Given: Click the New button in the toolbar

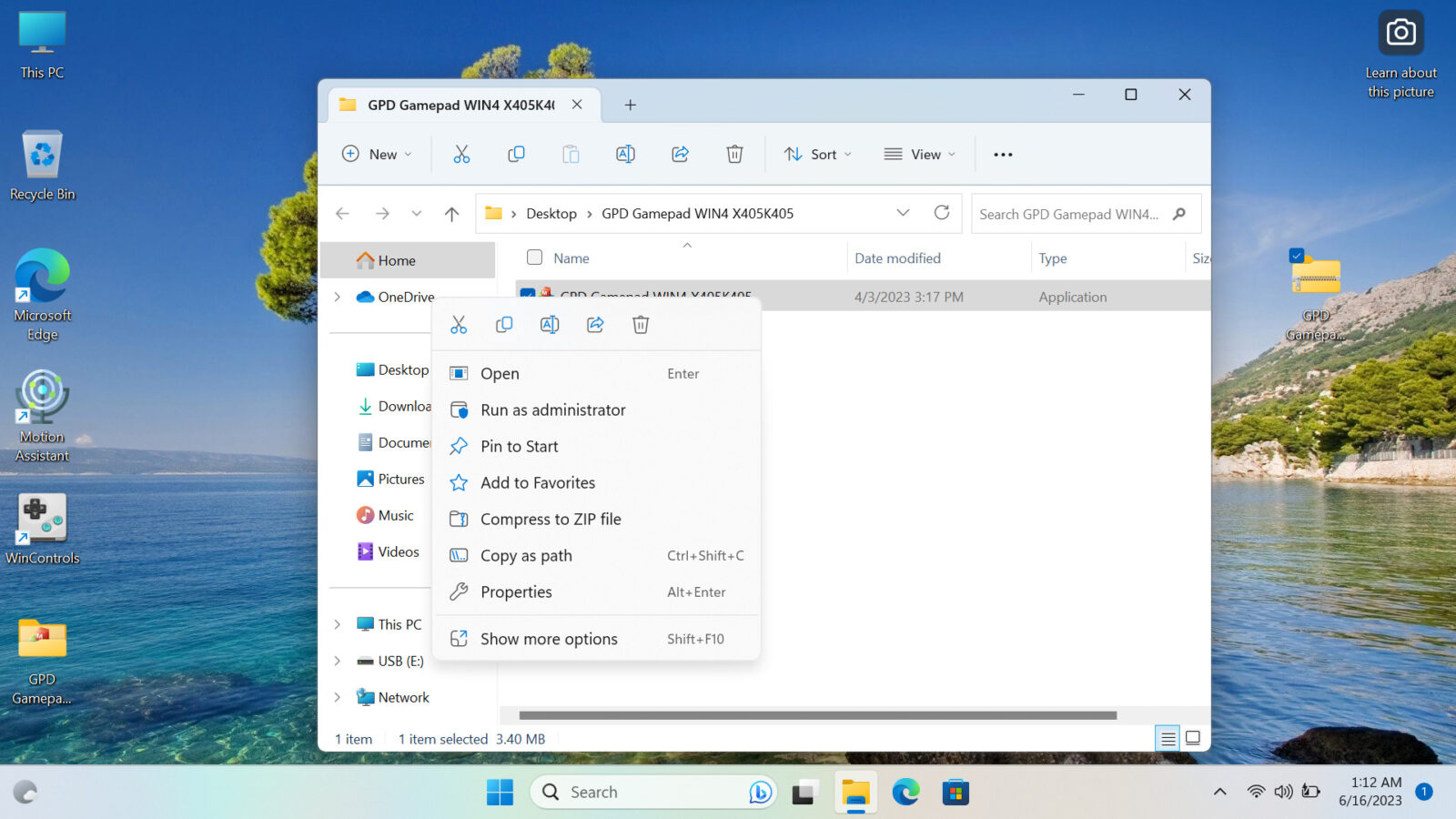Looking at the screenshot, I should coord(377,155).
